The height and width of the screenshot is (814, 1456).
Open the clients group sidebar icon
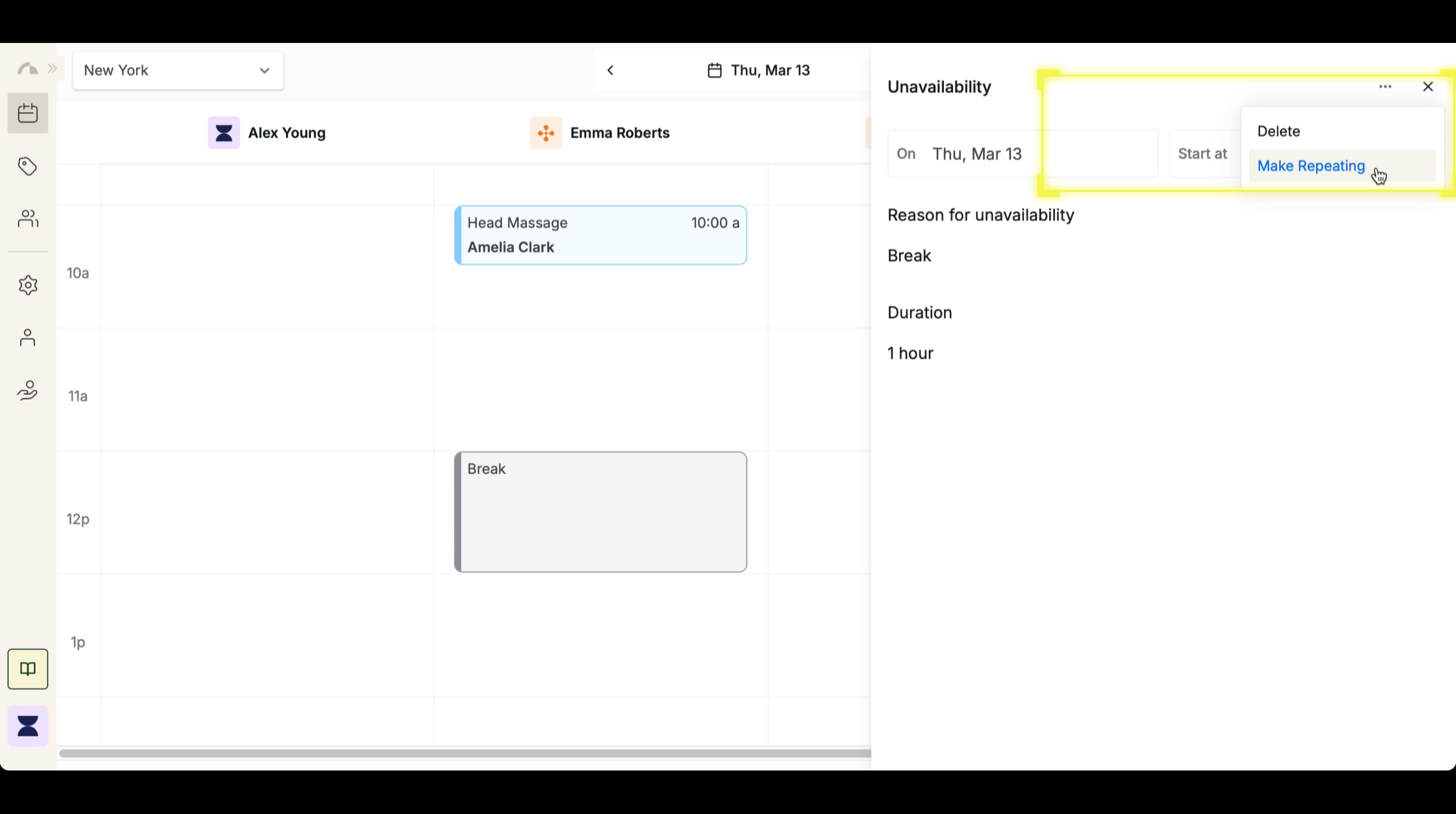[28, 219]
